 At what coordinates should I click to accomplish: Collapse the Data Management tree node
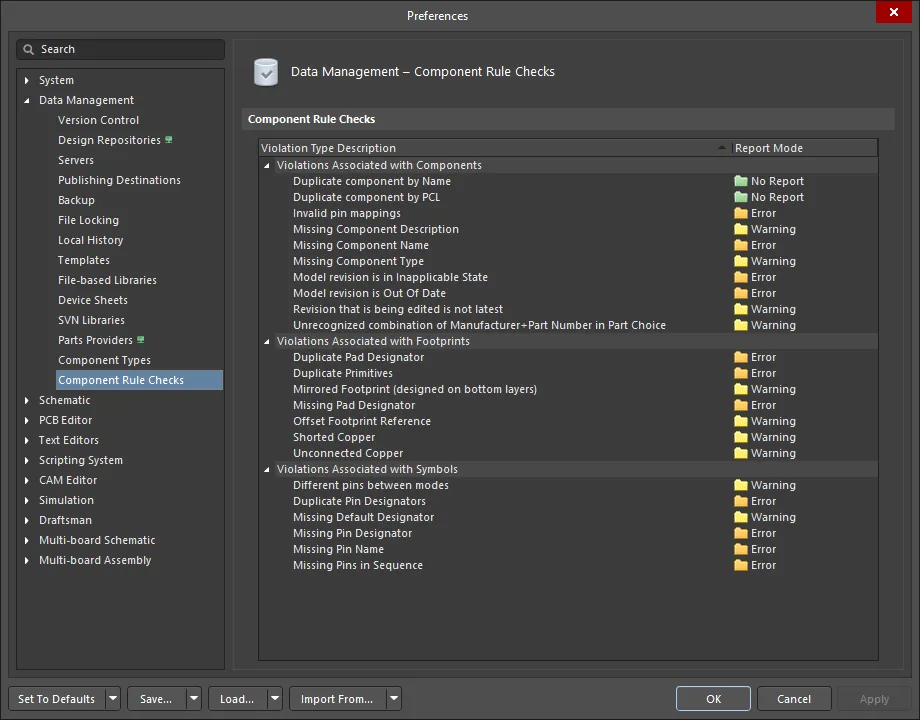[x=26, y=100]
